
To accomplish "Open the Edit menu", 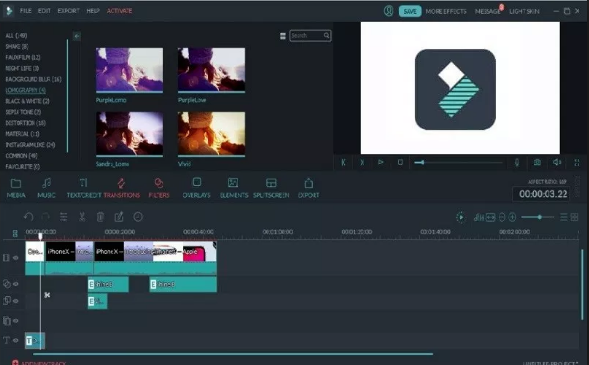I will click(x=44, y=11).
